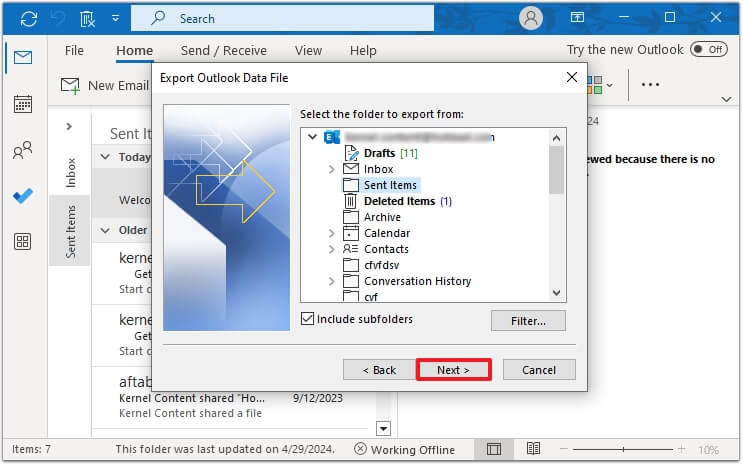Open the zoom percentage level
743x465 pixels.
pos(708,449)
